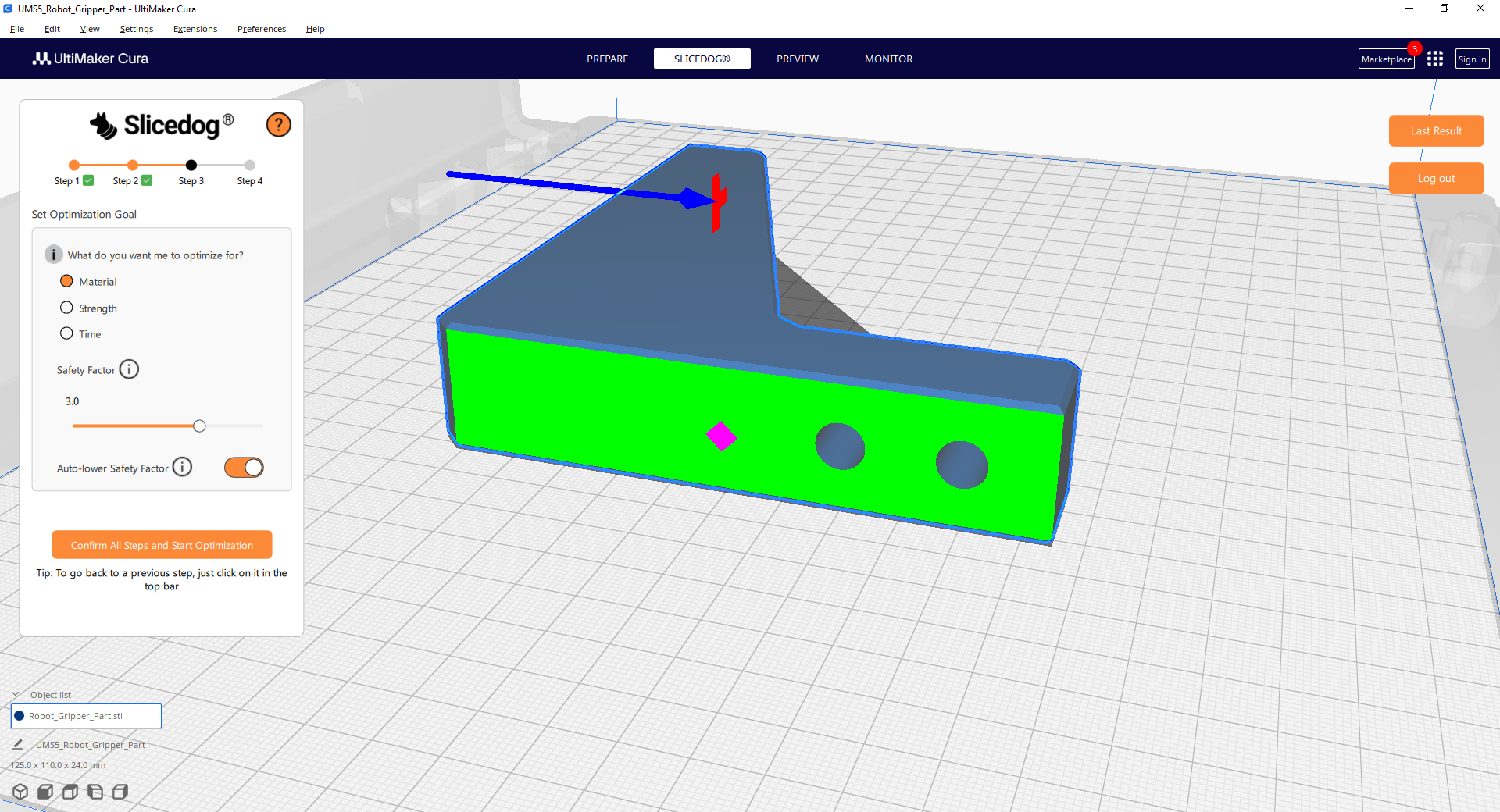Click the 3D isometric view cube icon

pyautogui.click(x=20, y=792)
